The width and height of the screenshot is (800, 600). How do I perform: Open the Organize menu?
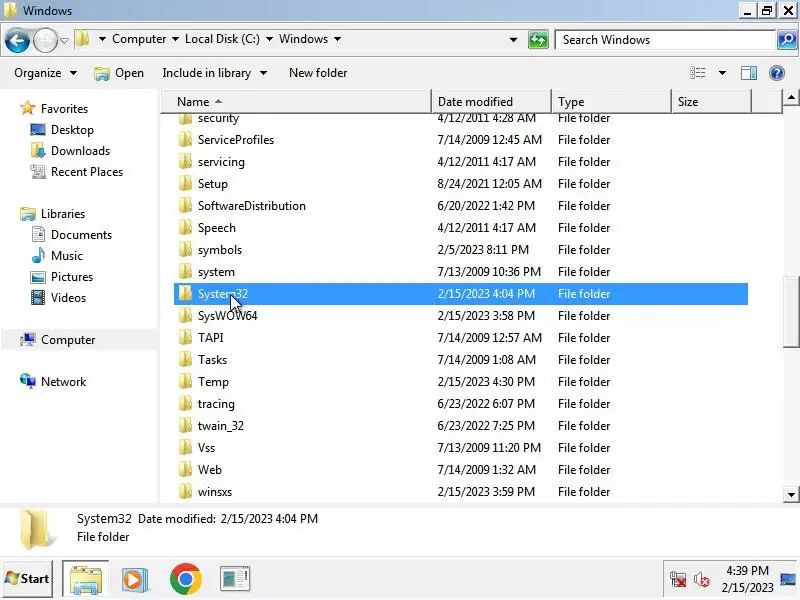[x=45, y=73]
